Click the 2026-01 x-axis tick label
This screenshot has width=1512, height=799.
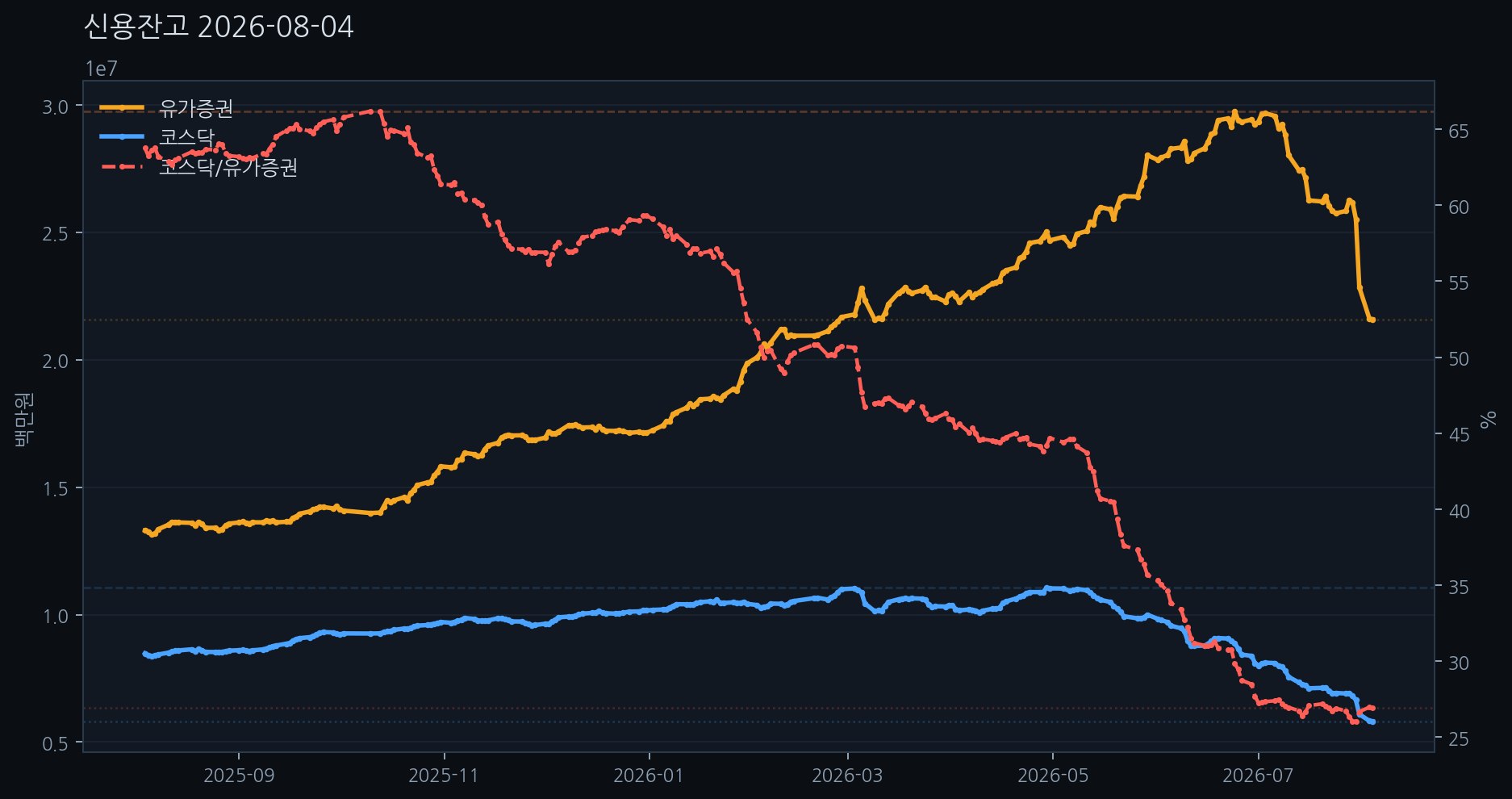[x=649, y=776]
